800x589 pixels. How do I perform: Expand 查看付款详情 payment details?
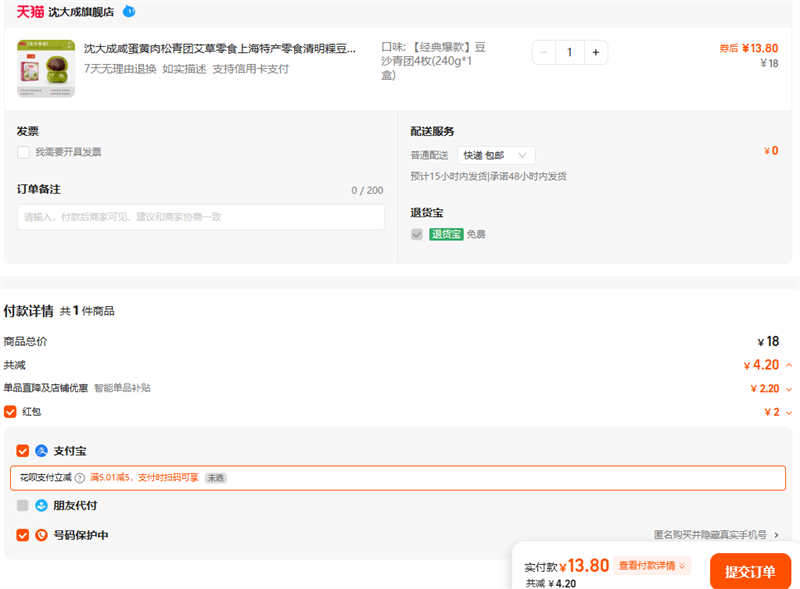[653, 566]
